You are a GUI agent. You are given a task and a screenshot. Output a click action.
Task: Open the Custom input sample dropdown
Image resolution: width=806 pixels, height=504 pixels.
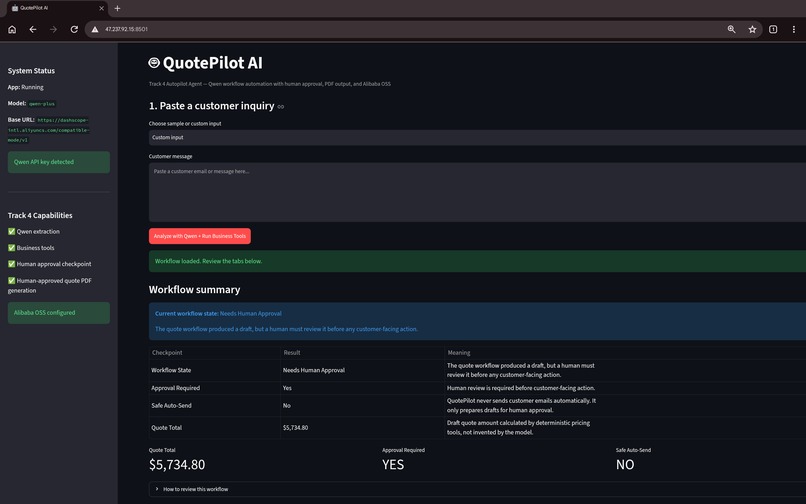click(477, 137)
